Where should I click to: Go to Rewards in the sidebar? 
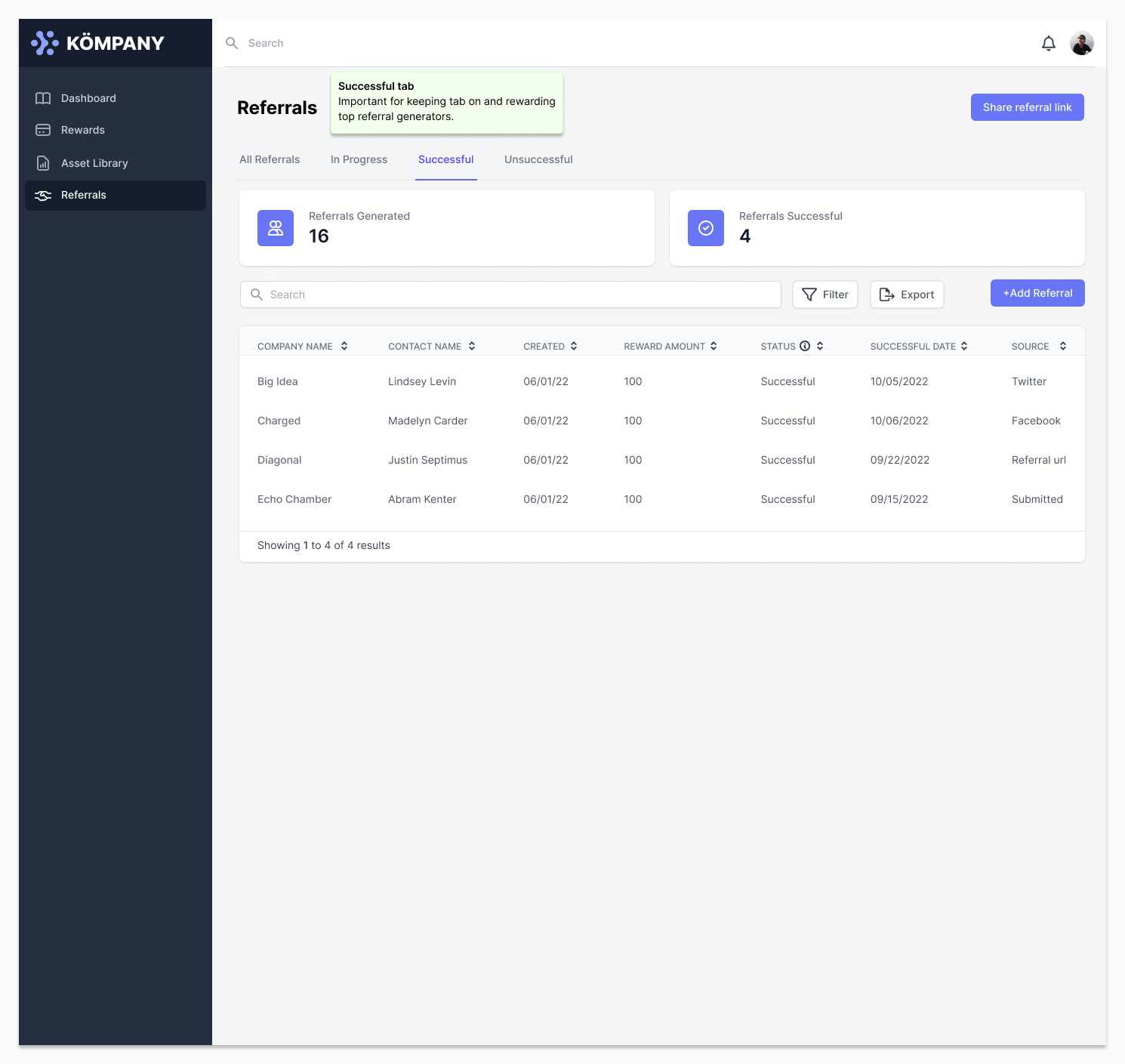(82, 130)
